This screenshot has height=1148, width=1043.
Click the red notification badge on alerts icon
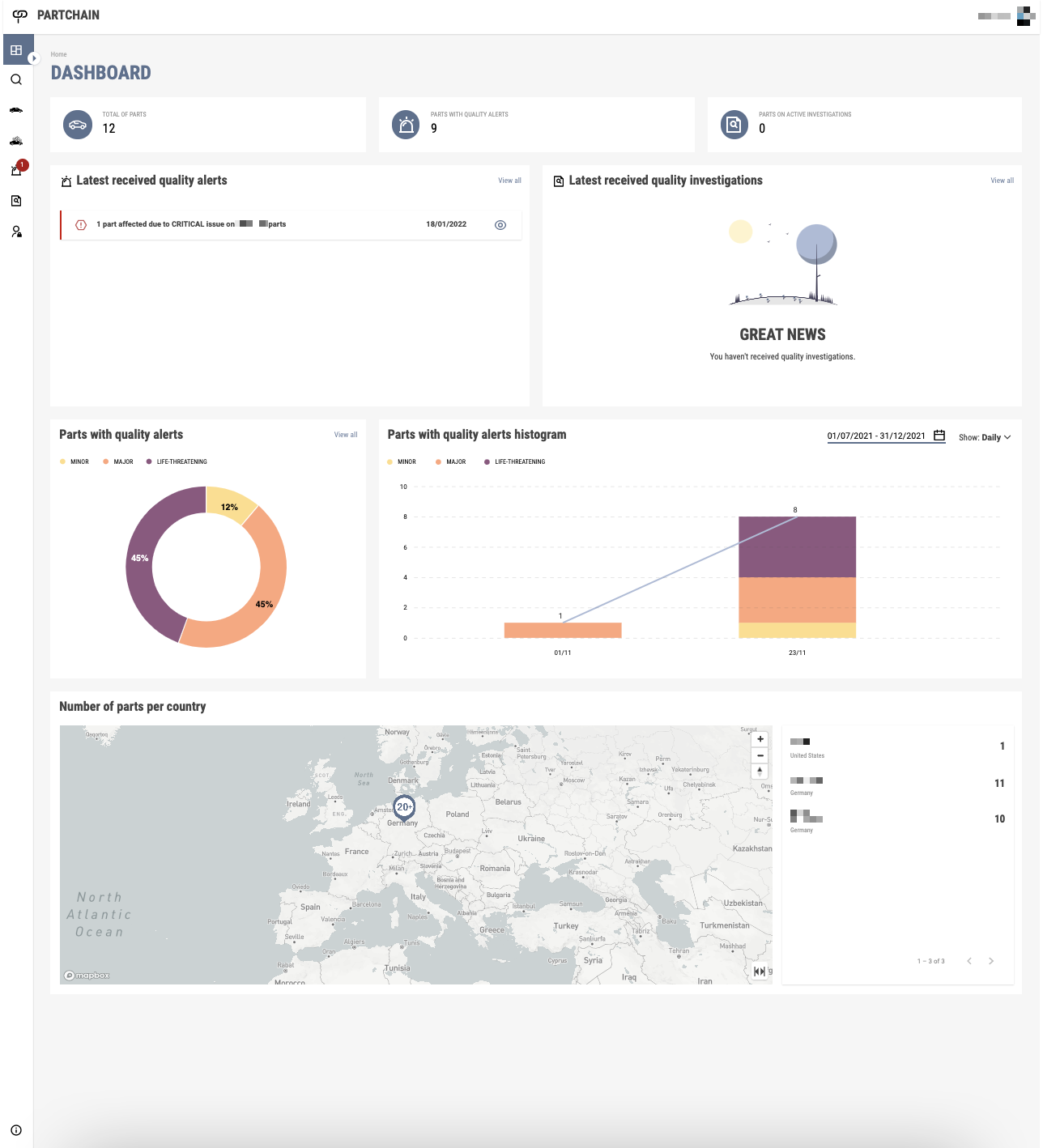(23, 164)
